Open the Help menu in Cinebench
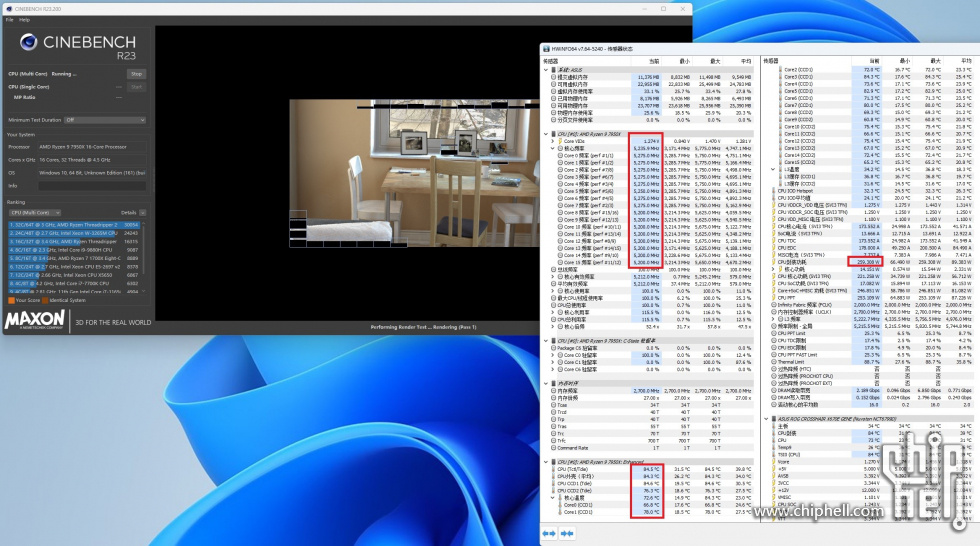 click(24, 20)
